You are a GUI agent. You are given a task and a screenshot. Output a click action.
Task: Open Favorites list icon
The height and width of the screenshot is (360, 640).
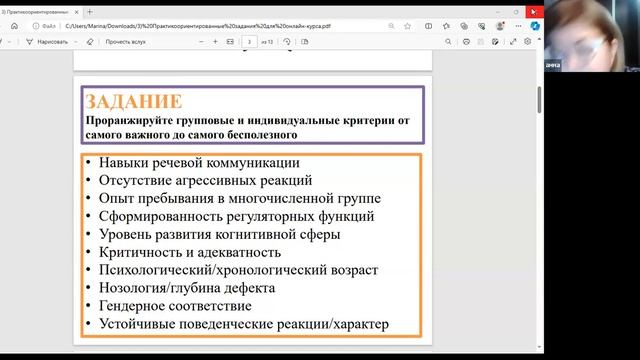coord(446,26)
